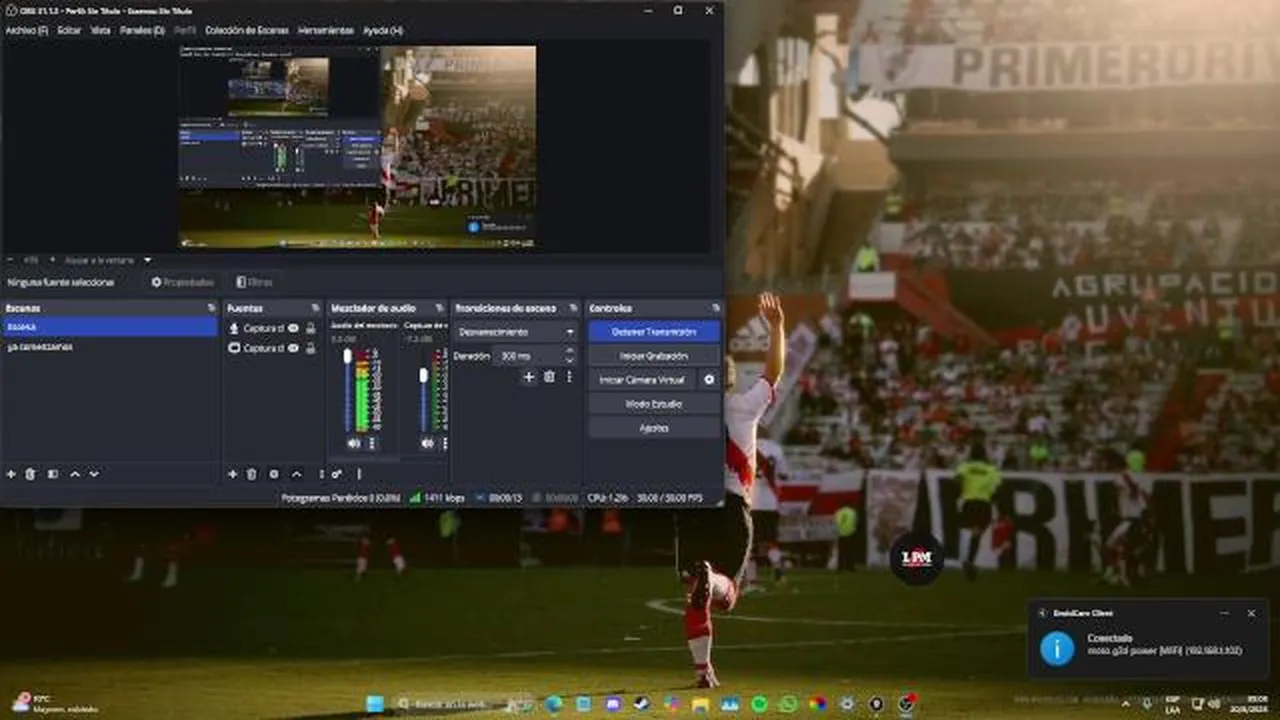Image resolution: width=1280 pixels, height=720 pixels.
Task: Open Windows Start menu
Action: [375, 704]
